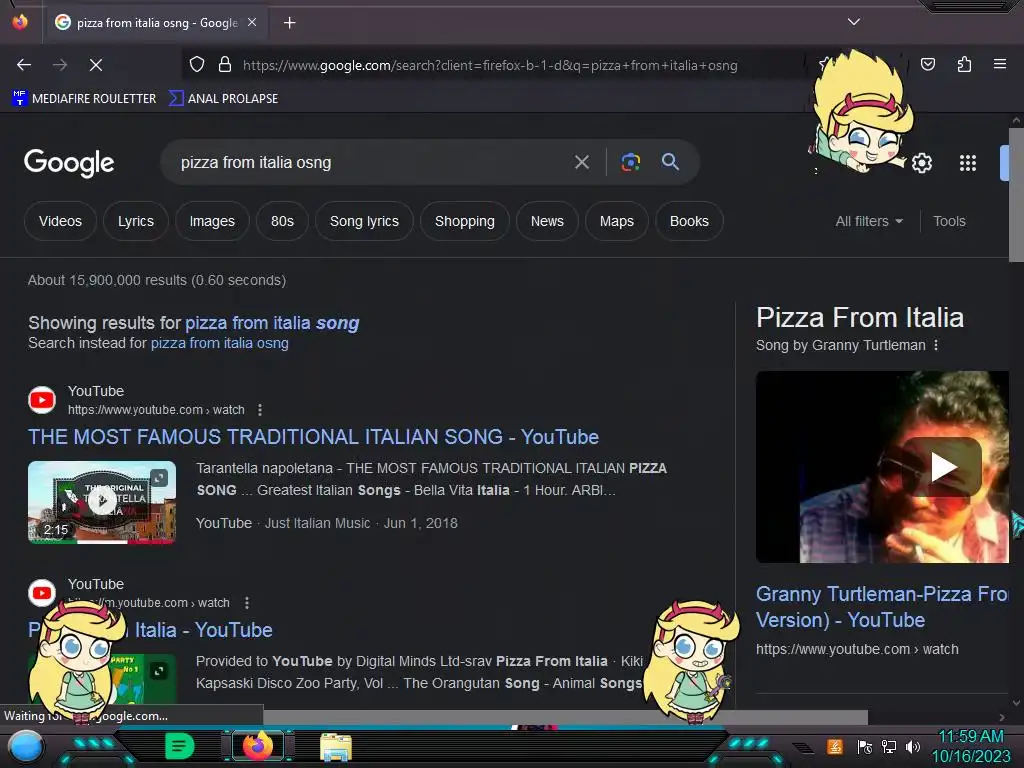The image size is (1024, 768).
Task: Open the taskbar clock showing 11:59 AM
Action: click(x=970, y=746)
